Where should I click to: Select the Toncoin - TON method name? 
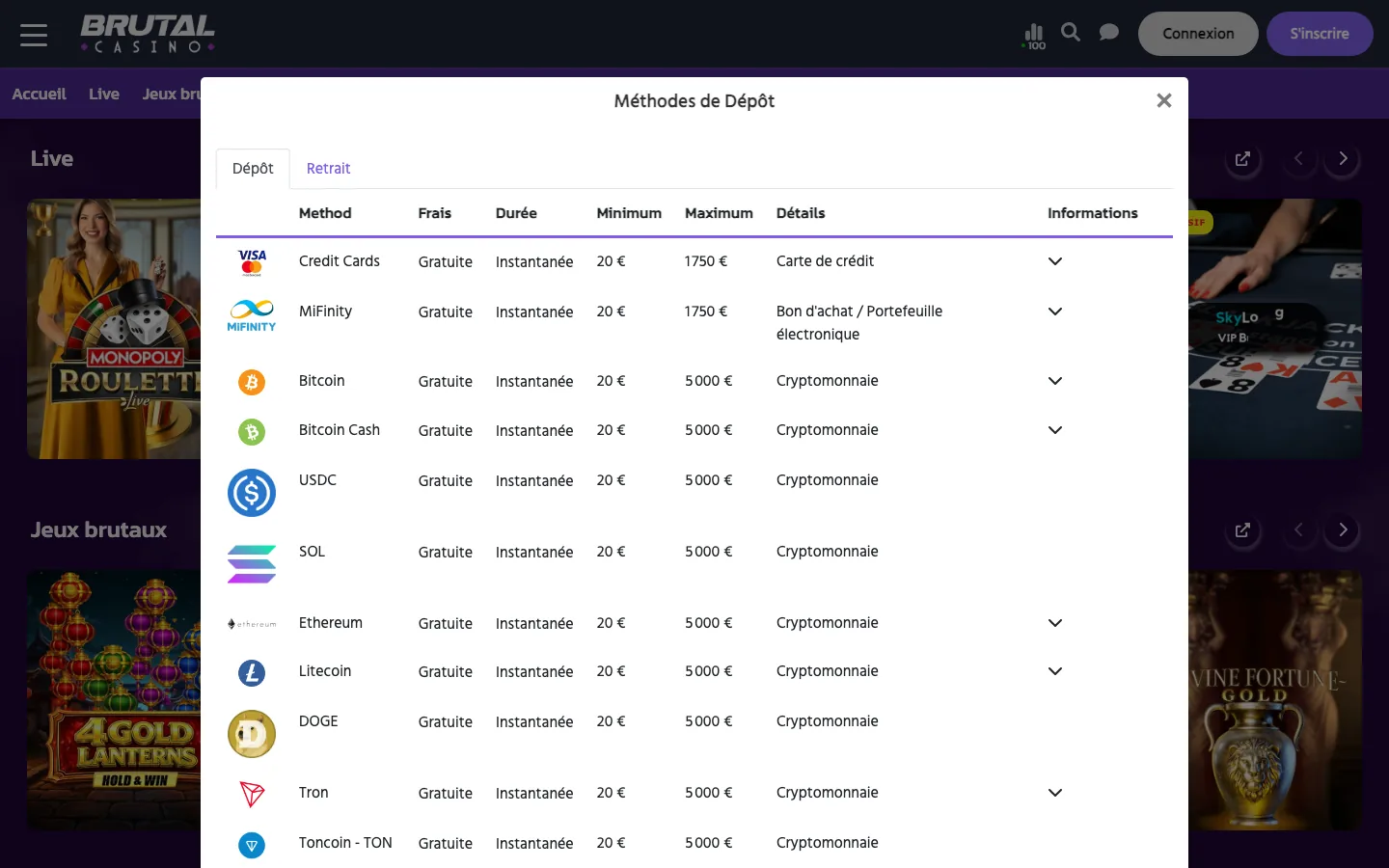tap(345, 843)
